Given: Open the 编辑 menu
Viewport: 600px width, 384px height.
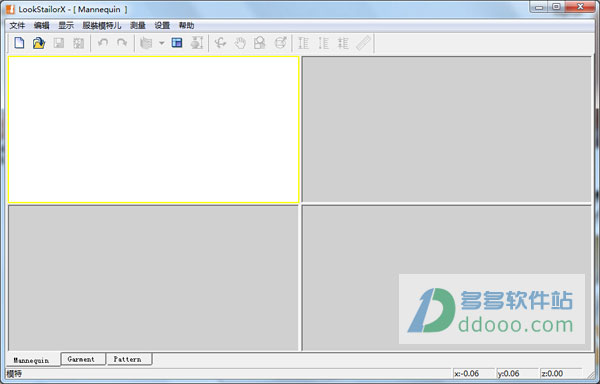Looking at the screenshot, I should pos(41,26).
